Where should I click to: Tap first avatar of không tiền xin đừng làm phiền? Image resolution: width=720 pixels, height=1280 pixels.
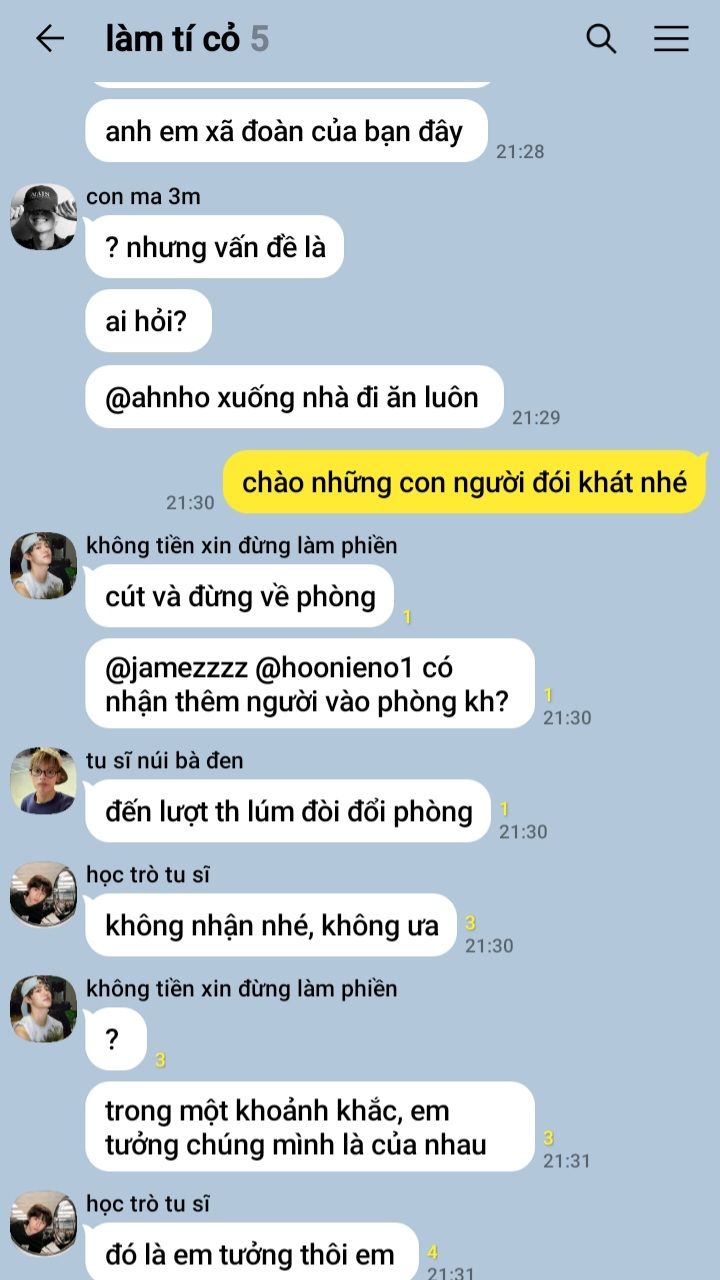coord(43,565)
